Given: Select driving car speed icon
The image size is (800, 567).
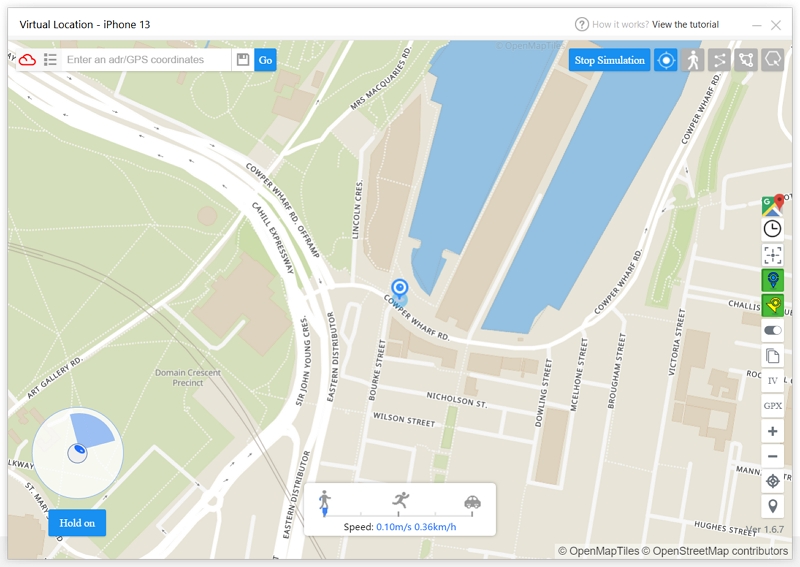Looking at the screenshot, I should (472, 502).
